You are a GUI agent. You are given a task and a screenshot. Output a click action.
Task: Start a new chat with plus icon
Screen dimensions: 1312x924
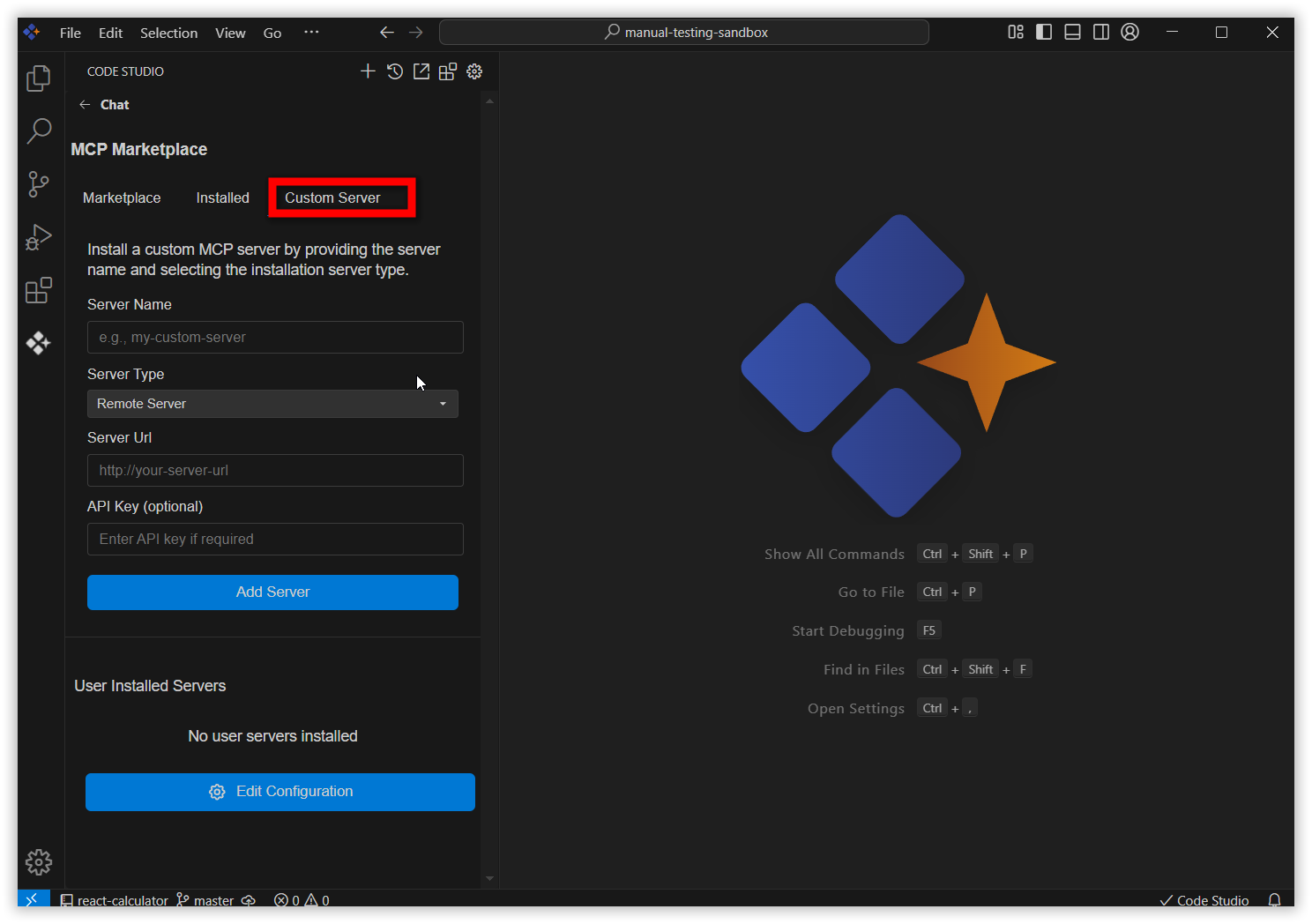pos(369,71)
